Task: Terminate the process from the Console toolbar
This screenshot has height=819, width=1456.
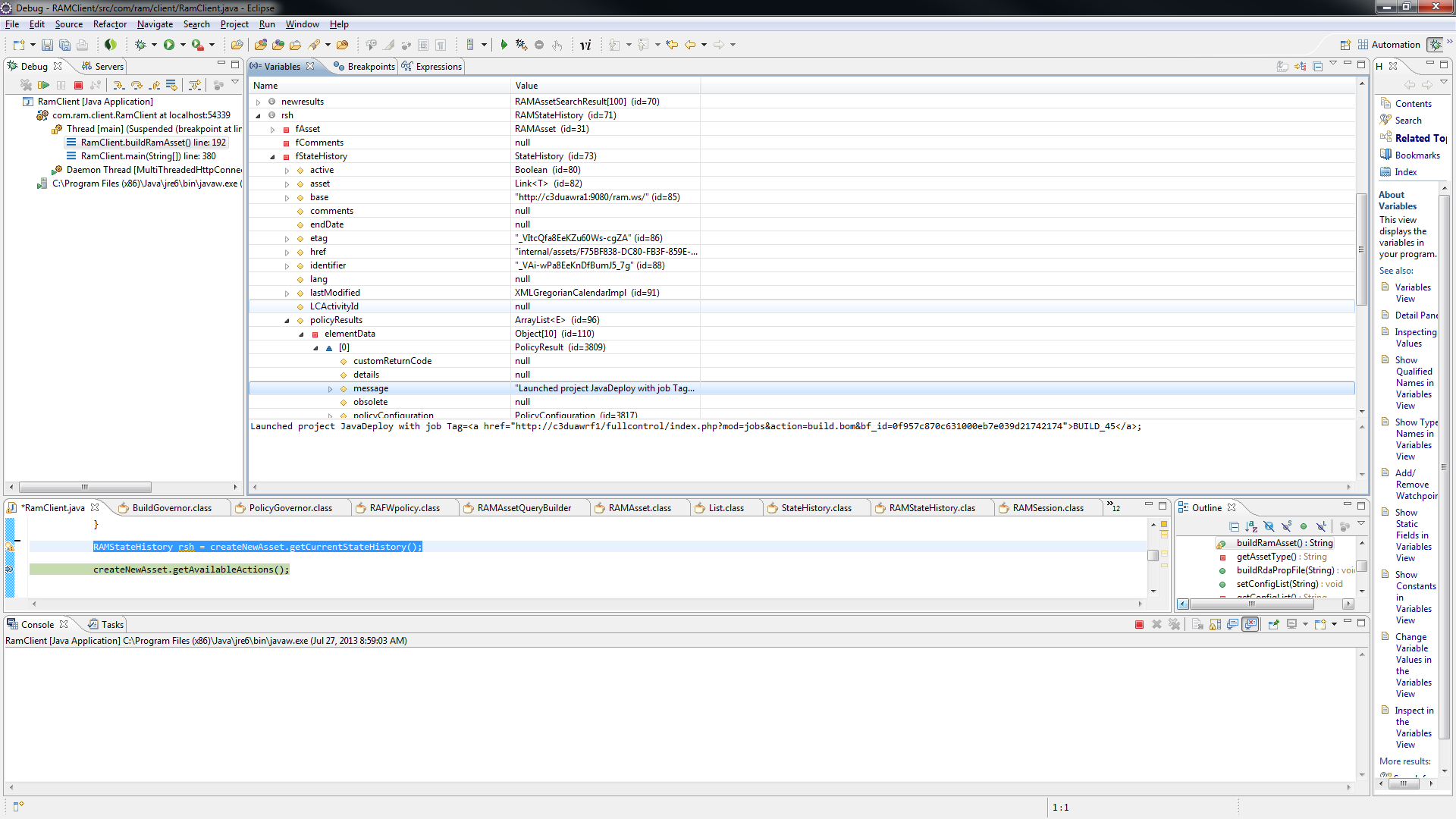Action: (1139, 625)
